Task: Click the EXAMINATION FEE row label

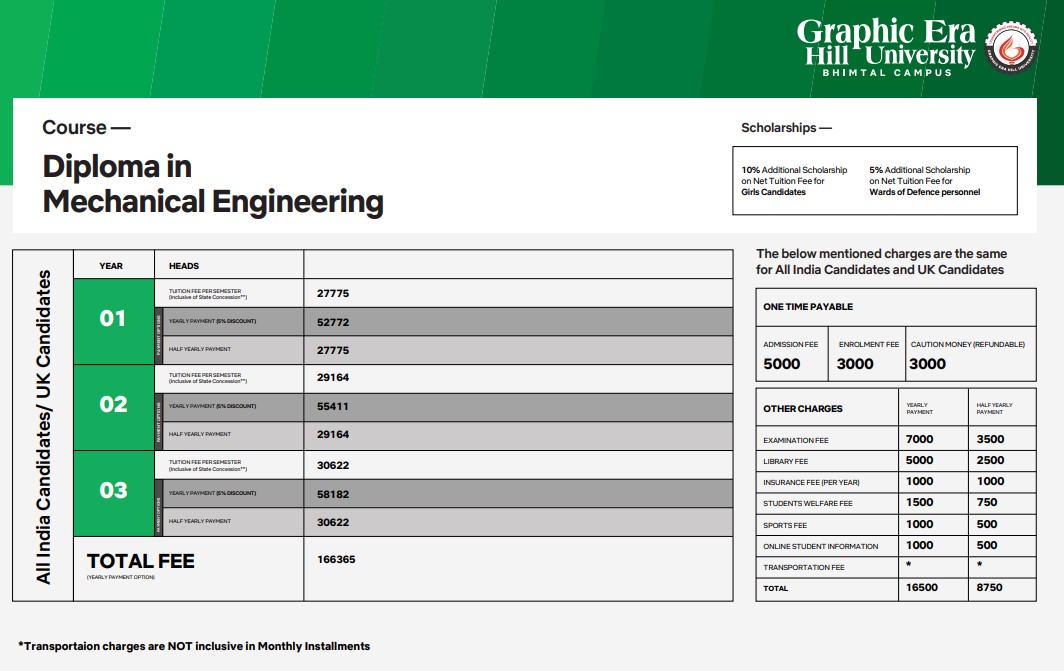Action: [796, 440]
